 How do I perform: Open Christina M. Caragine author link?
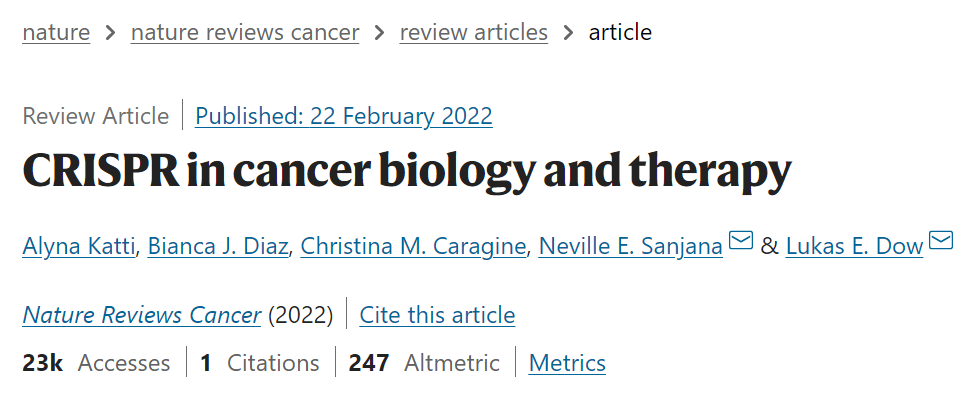(x=414, y=245)
